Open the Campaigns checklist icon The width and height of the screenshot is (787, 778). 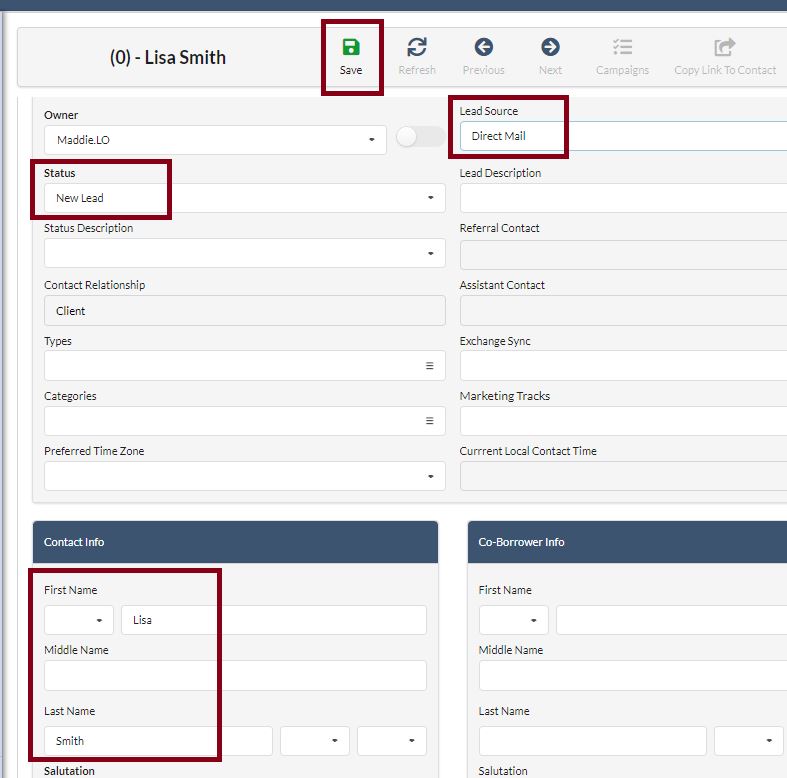click(x=622, y=48)
